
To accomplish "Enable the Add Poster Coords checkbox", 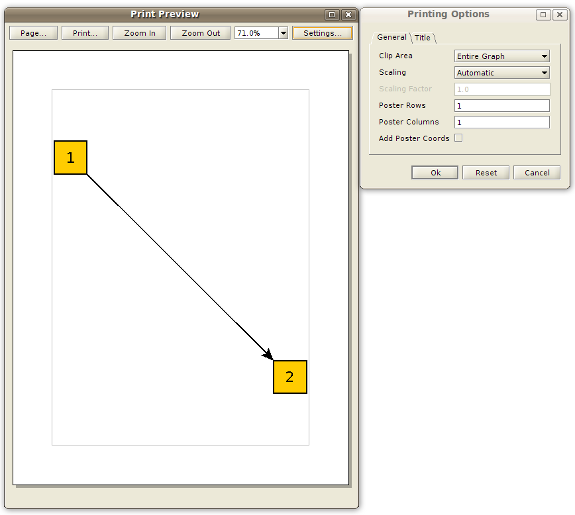I will (x=458, y=138).
